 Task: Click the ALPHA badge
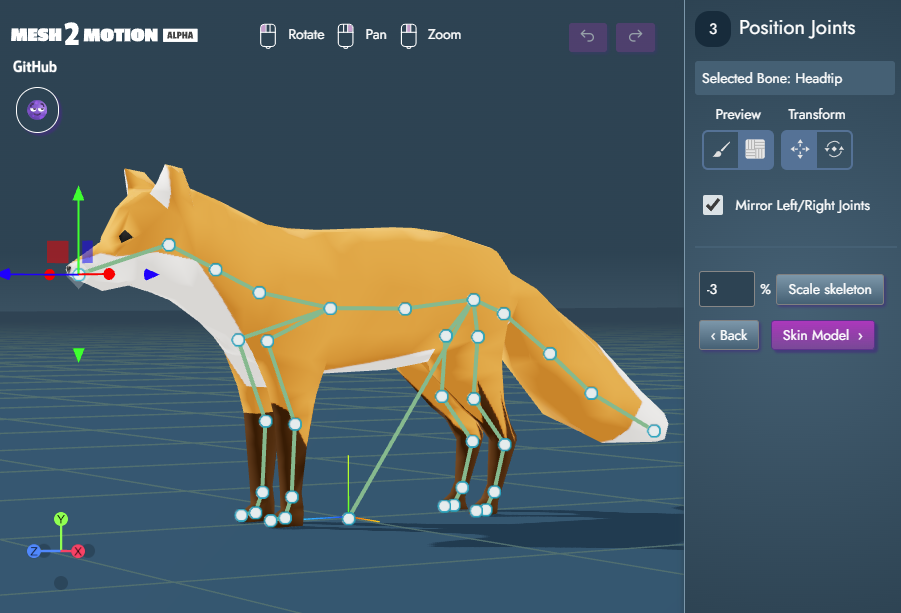[x=180, y=35]
